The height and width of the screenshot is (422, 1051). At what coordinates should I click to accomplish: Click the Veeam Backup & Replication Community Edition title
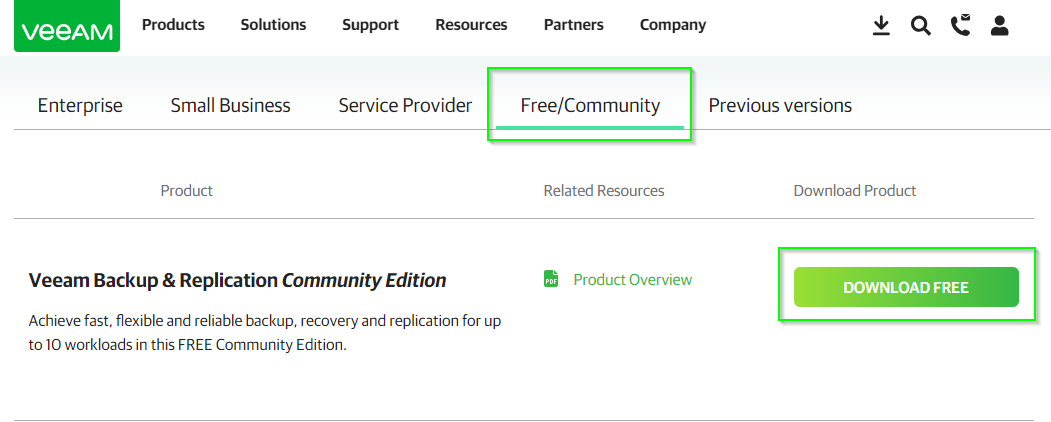237,280
